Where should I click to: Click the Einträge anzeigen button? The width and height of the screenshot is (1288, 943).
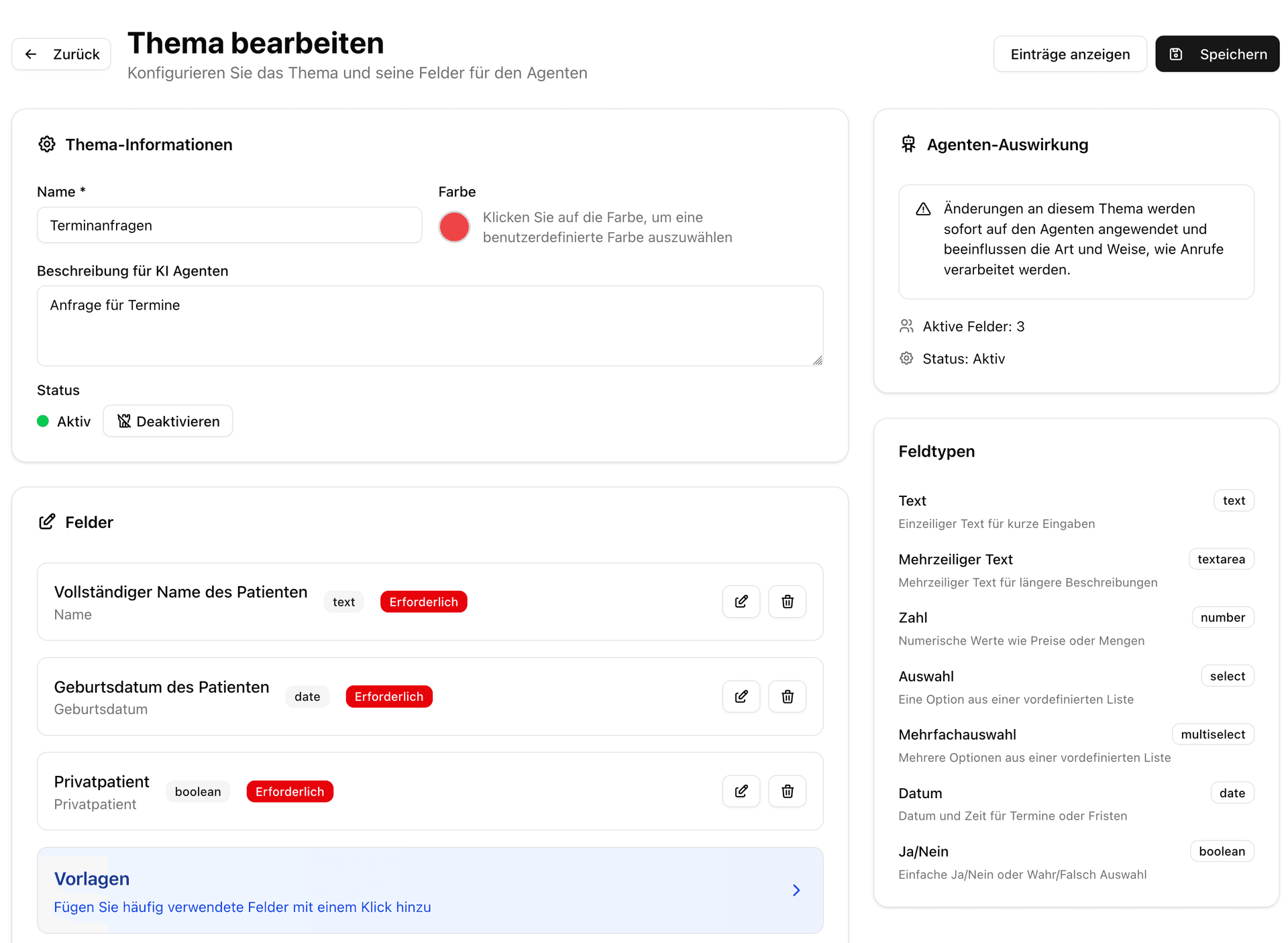pyautogui.click(x=1069, y=54)
